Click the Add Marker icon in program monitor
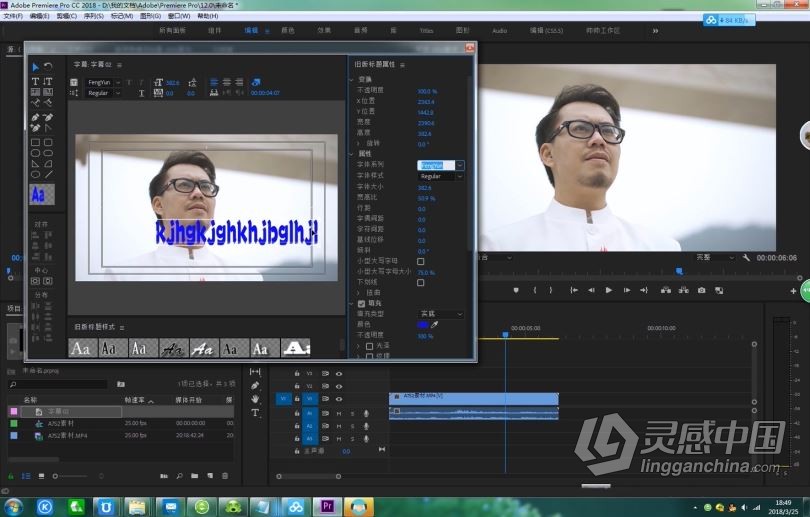The image size is (810, 517). pyautogui.click(x=516, y=290)
